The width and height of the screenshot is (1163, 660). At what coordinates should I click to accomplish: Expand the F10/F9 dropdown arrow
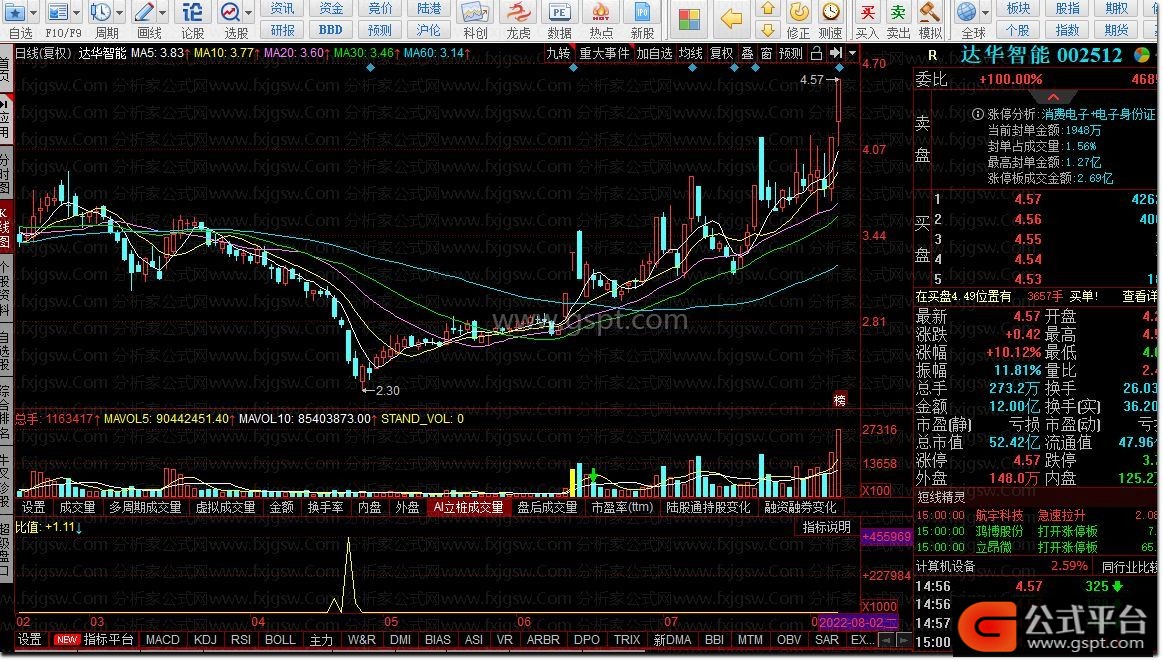[x=76, y=13]
